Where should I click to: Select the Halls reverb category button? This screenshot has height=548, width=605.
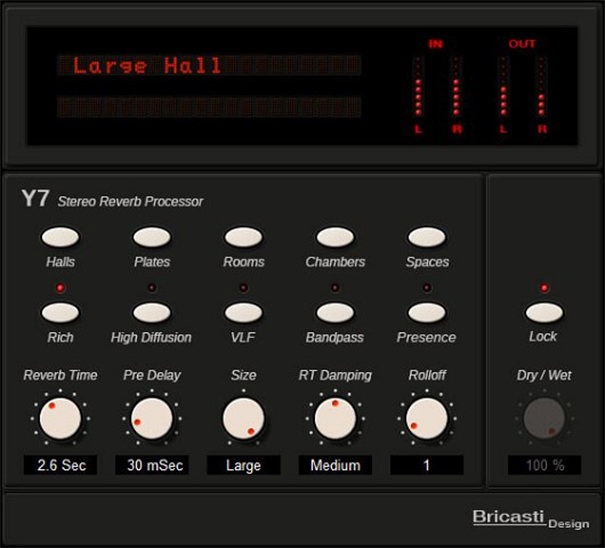coord(60,237)
